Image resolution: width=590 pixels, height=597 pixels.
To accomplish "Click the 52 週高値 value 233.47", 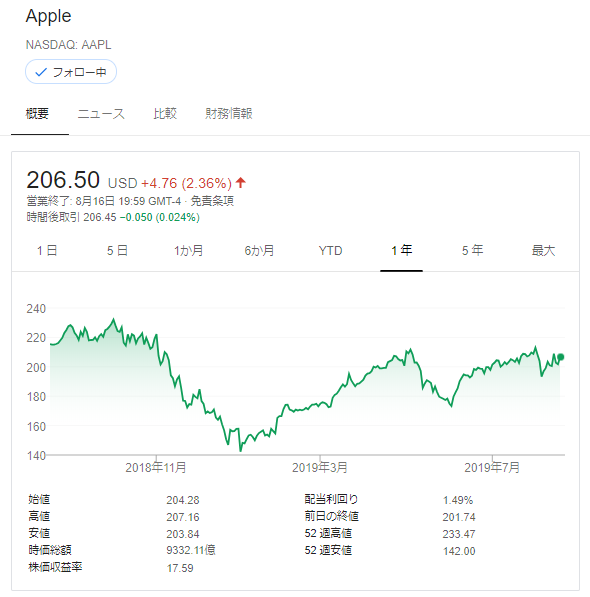I will pos(459,534).
